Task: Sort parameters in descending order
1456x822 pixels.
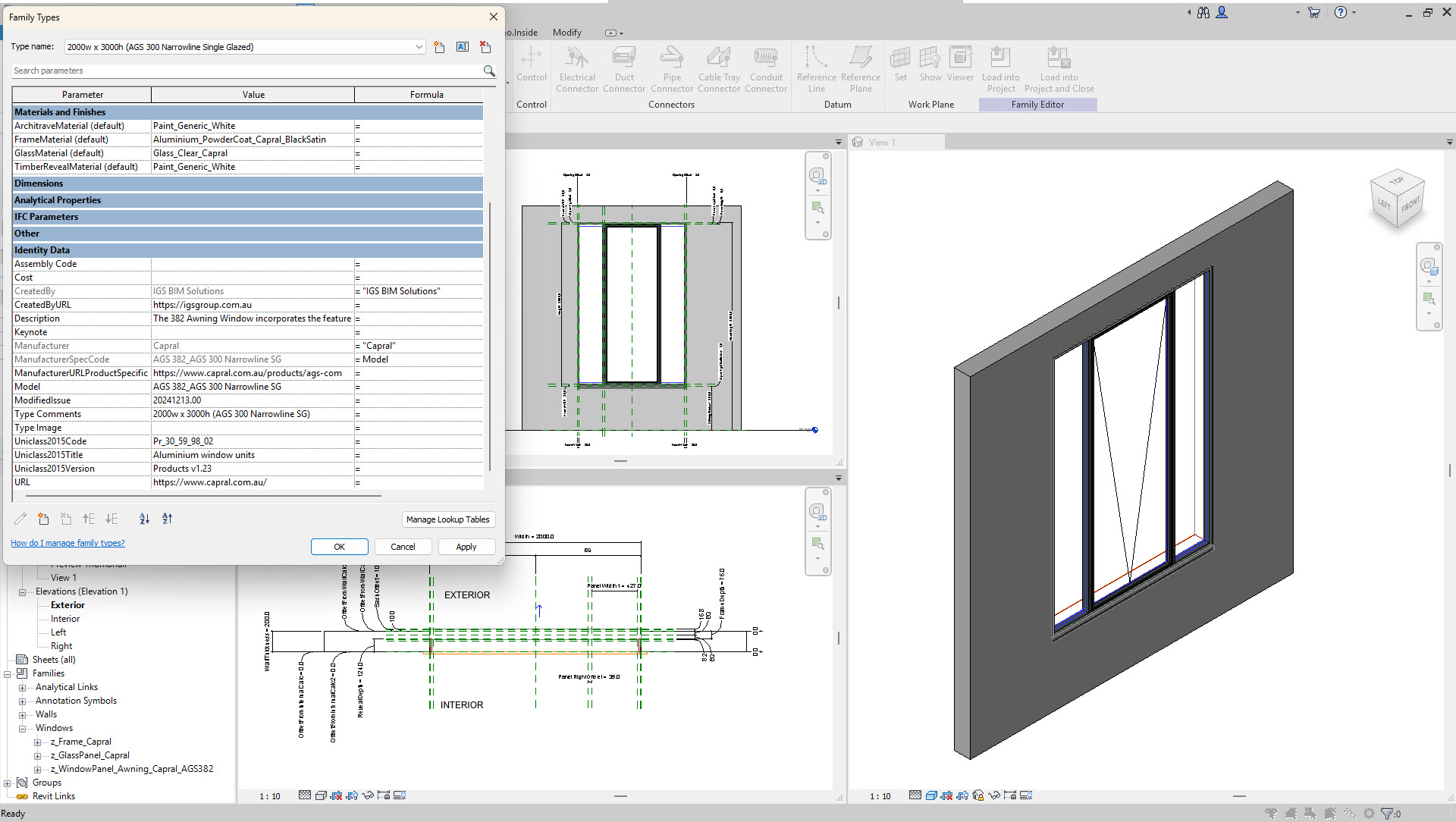Action: click(x=168, y=519)
